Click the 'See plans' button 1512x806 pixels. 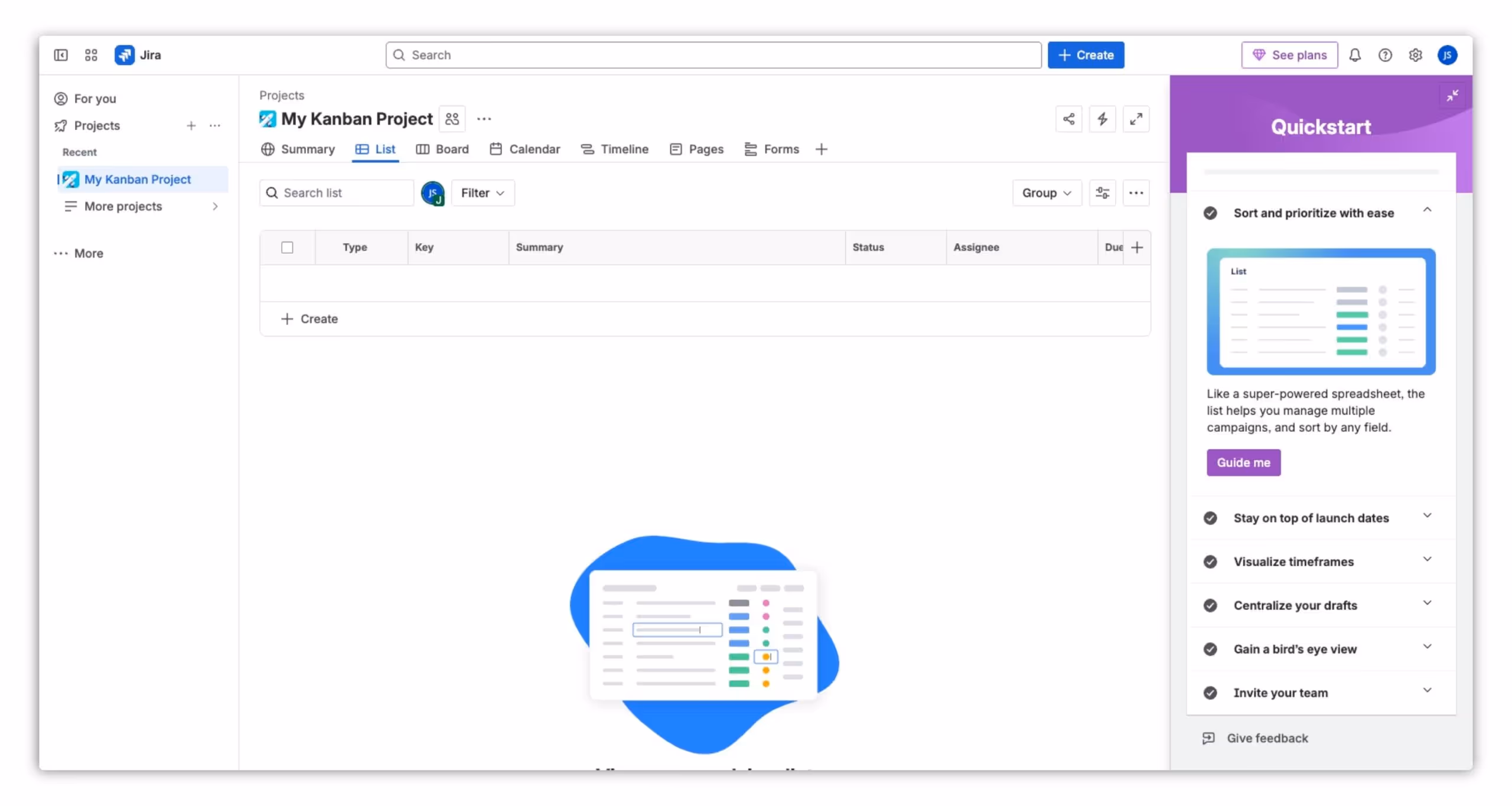point(1289,55)
